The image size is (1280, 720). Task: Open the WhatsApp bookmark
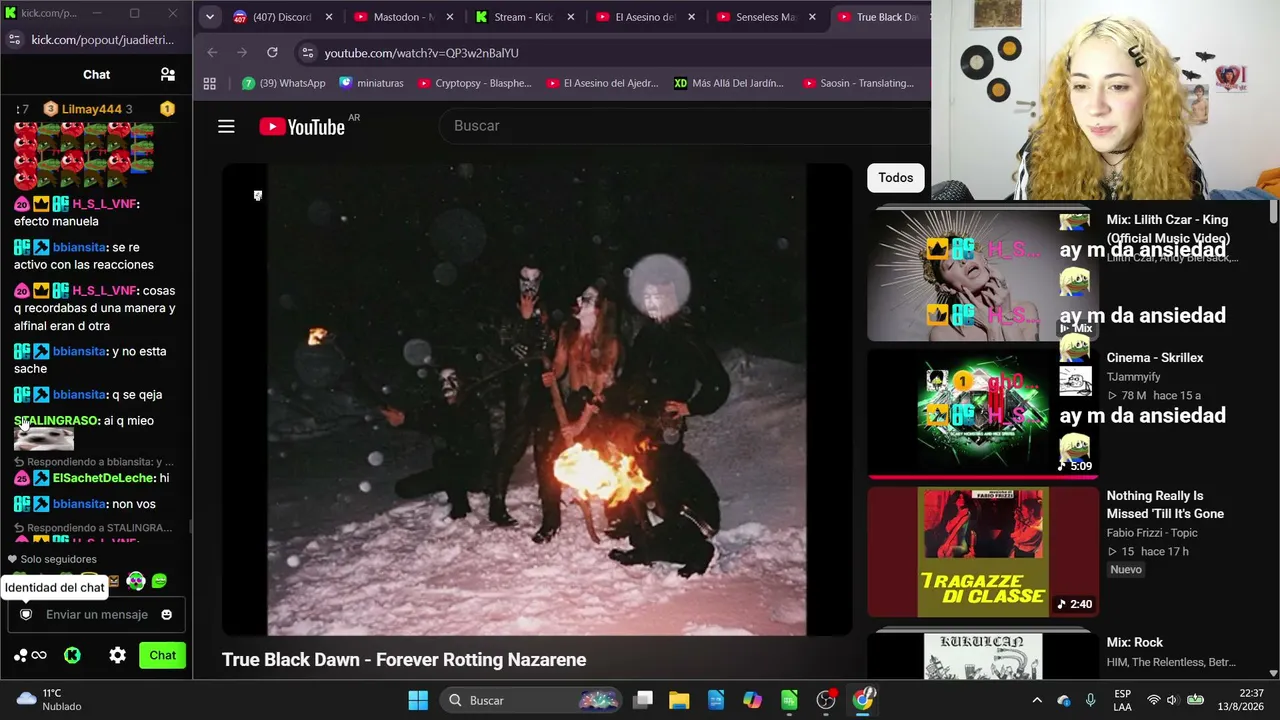tap(284, 83)
